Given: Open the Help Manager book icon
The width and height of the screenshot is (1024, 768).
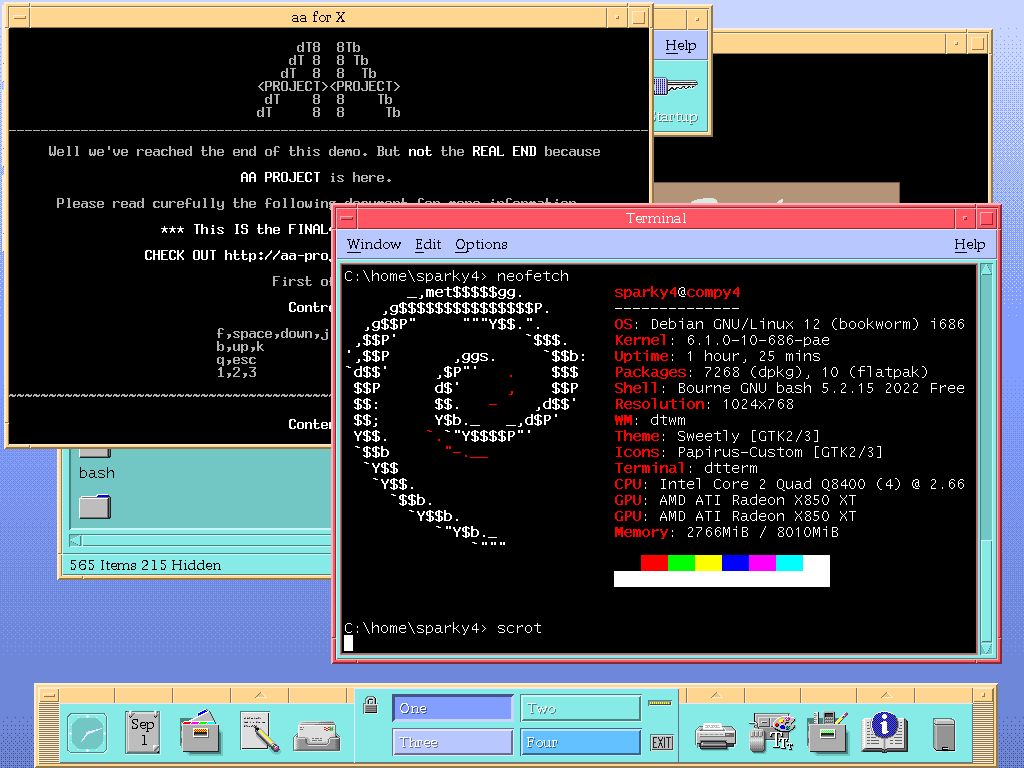Looking at the screenshot, I should point(885,733).
